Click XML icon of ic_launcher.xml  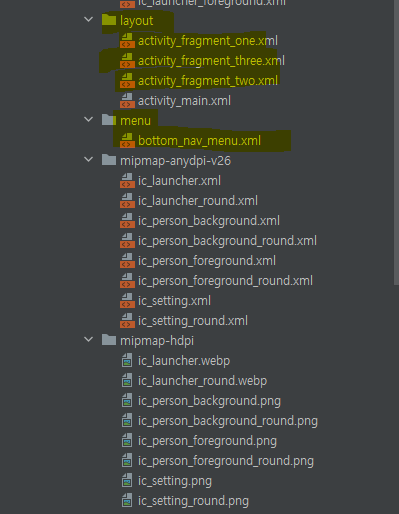(x=127, y=181)
